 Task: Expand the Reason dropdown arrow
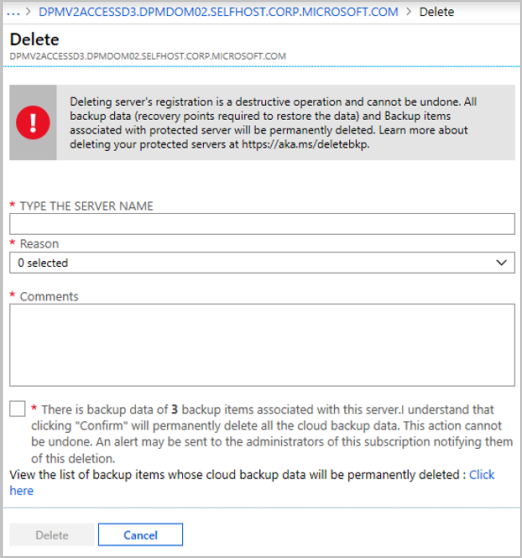[501, 263]
